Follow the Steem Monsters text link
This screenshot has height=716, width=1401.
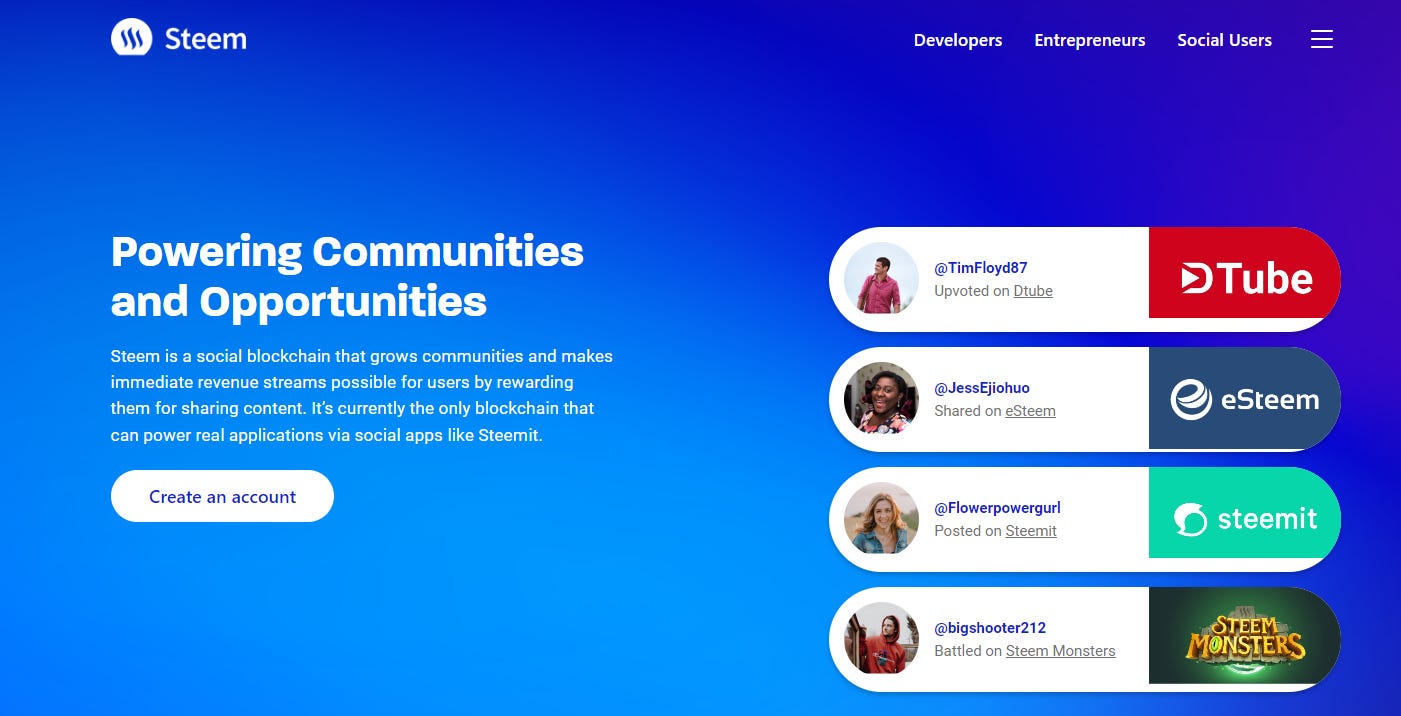coord(1060,651)
